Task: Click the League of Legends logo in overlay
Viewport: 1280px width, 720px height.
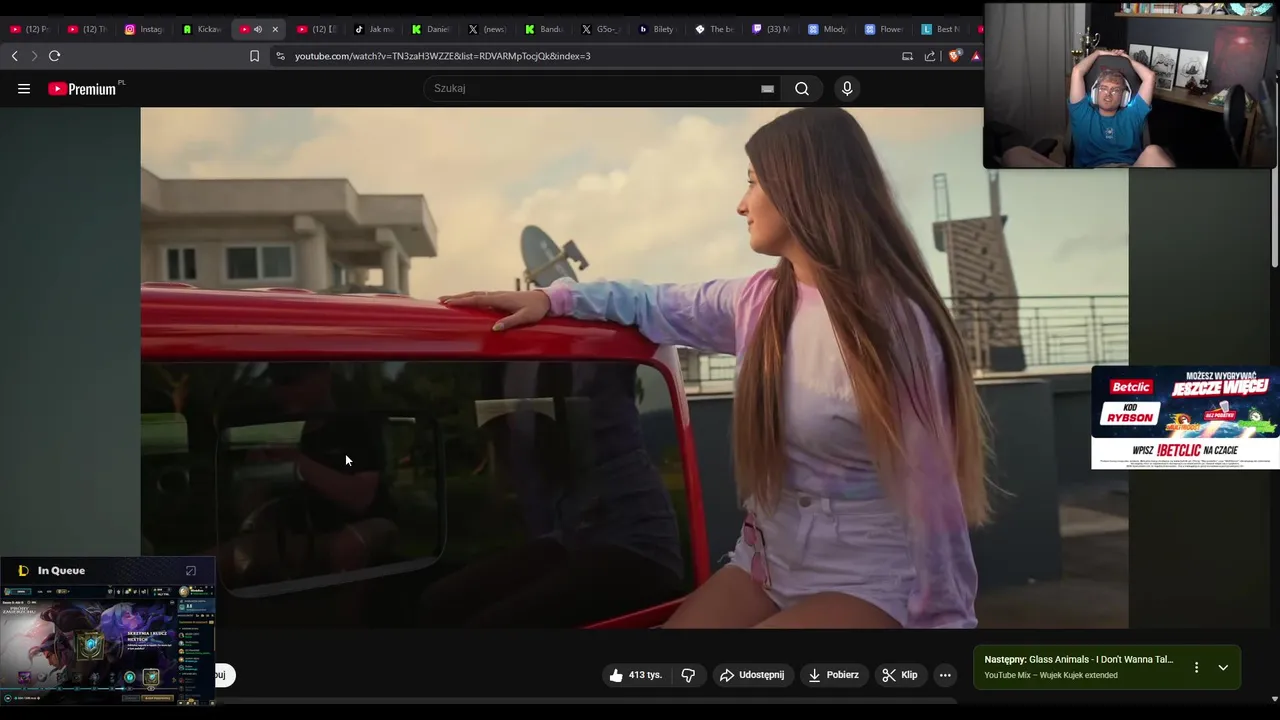Action: [x=23, y=571]
